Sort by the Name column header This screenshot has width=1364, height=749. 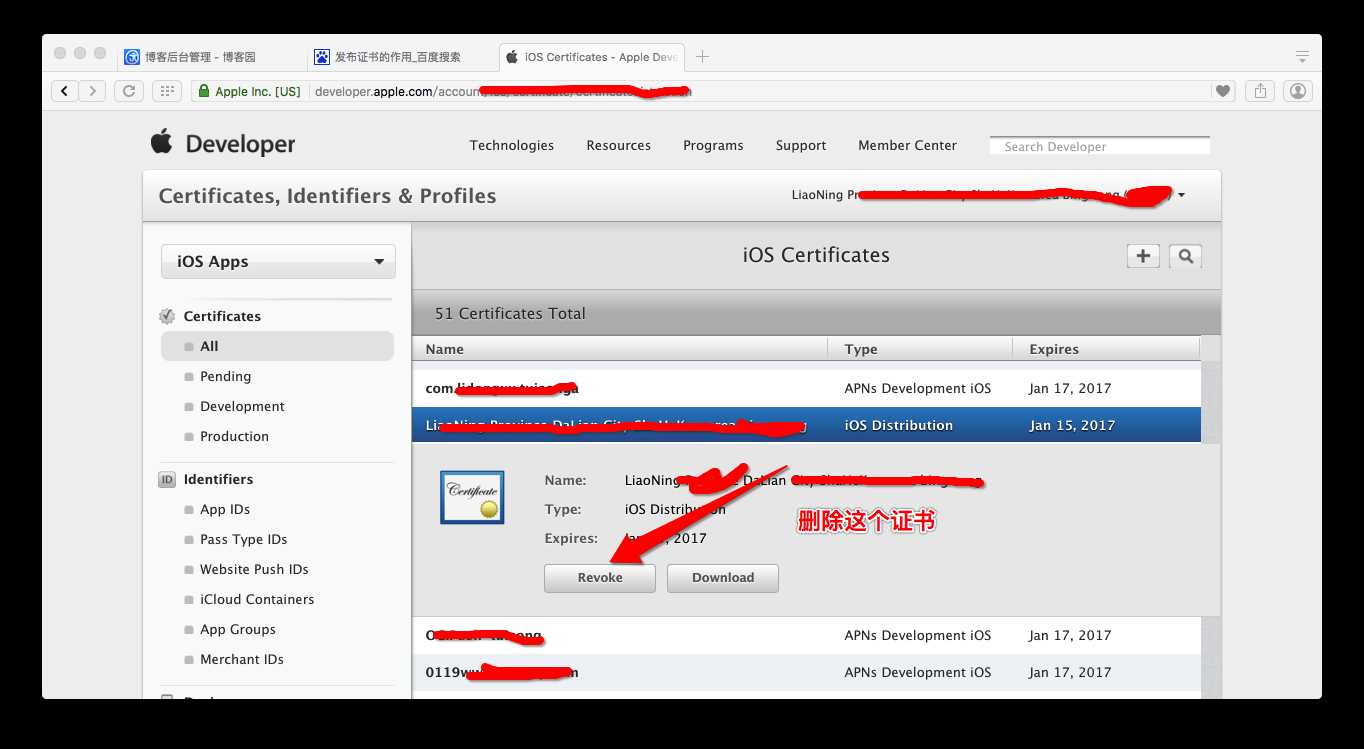tap(620, 349)
